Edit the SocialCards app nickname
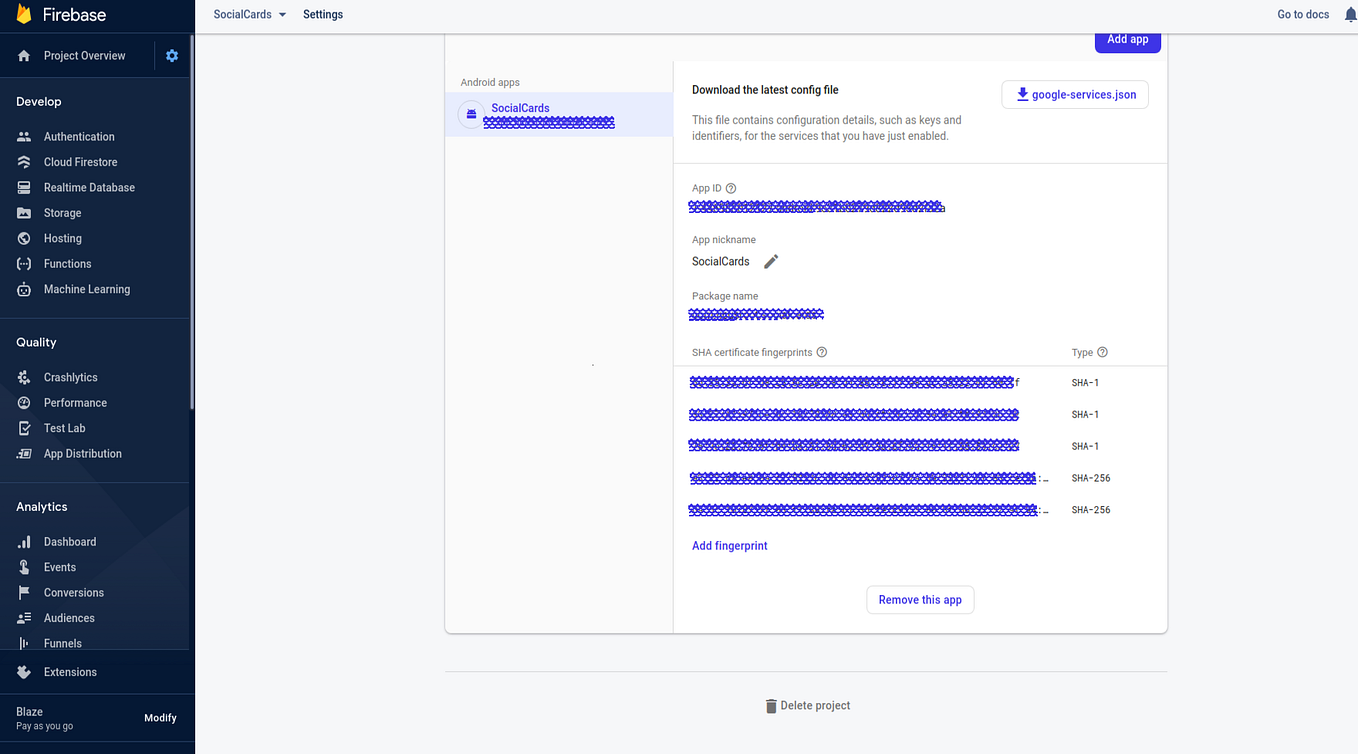This screenshot has width=1358, height=754. click(x=770, y=261)
